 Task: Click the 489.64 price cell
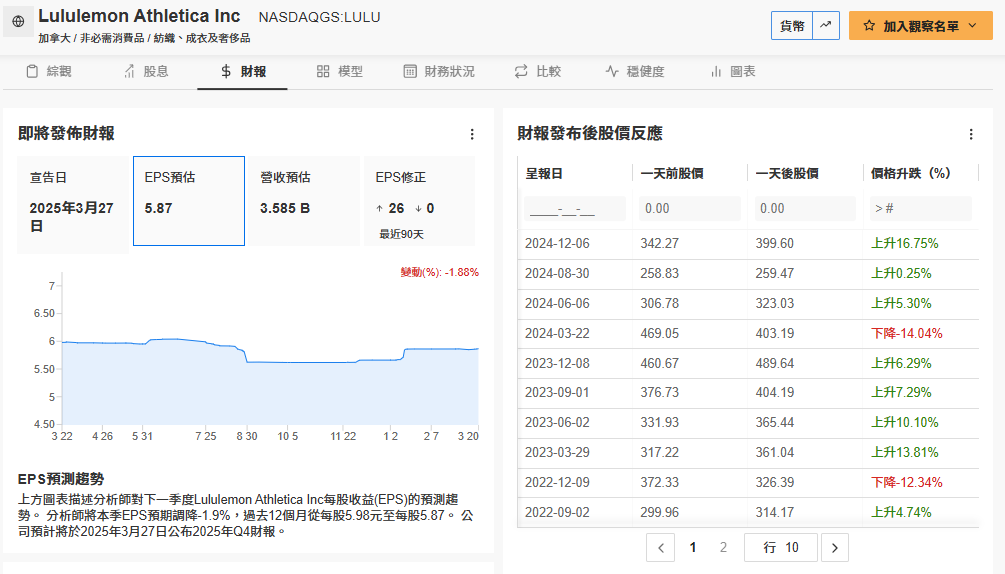tap(774, 363)
